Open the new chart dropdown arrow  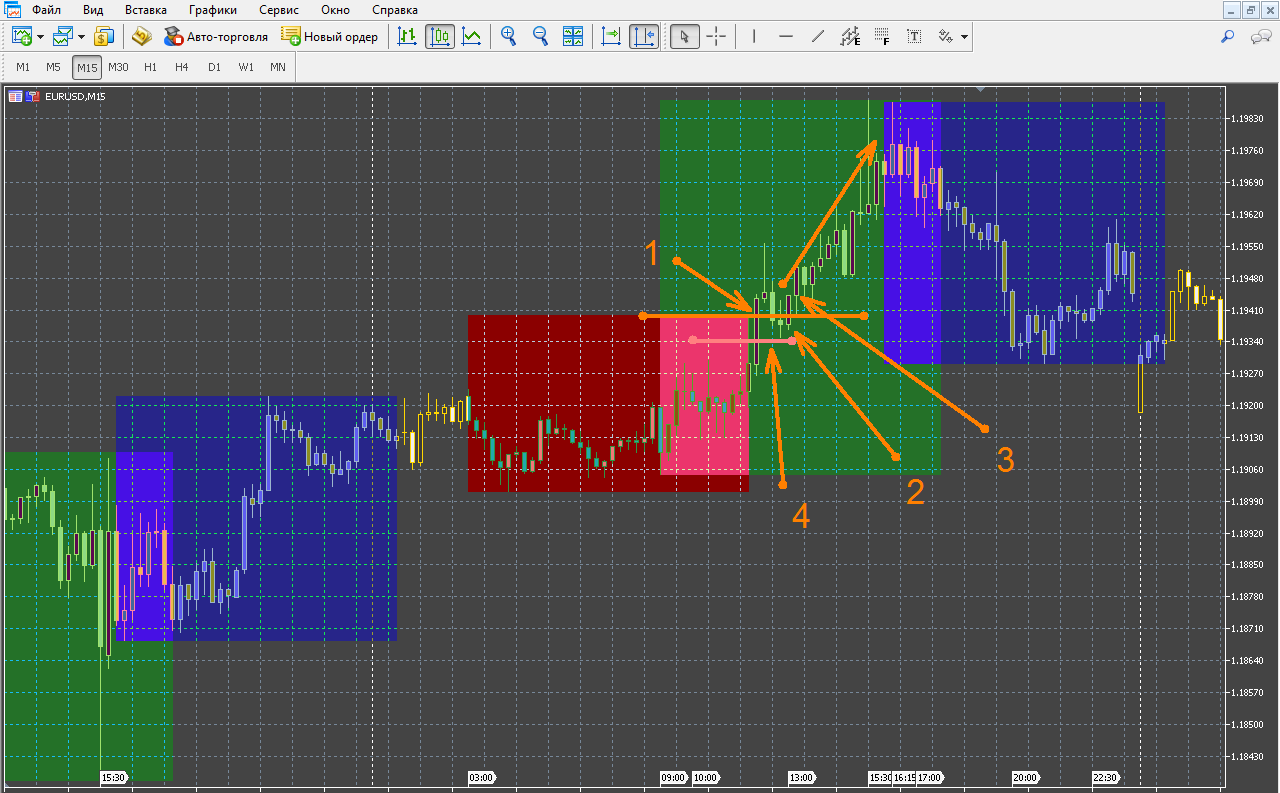tap(40, 37)
